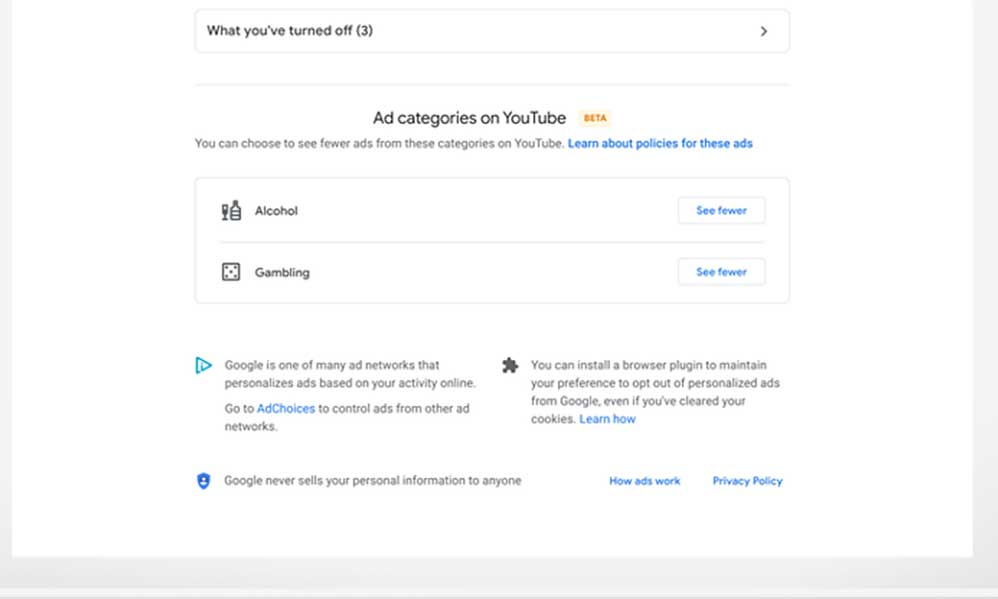Click the chevron arrow in turned off row
Viewport: 998px width, 599px height.
pos(764,31)
